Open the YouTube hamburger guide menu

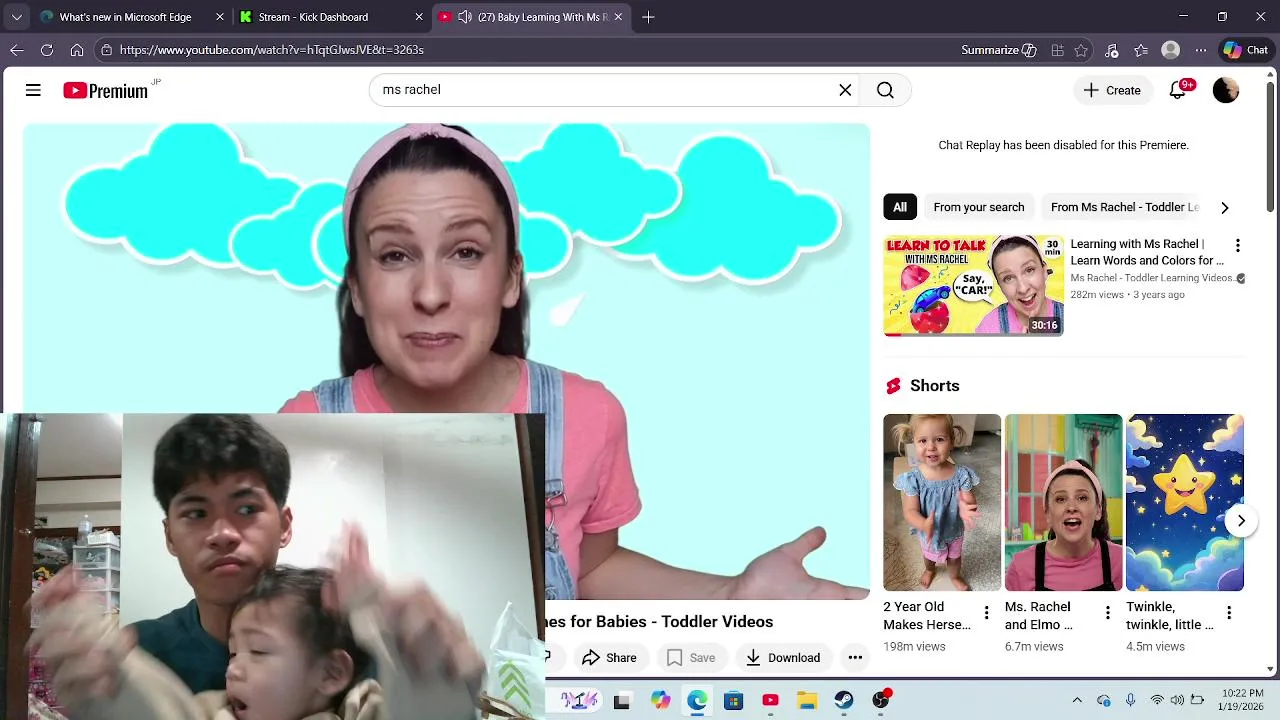(33, 90)
